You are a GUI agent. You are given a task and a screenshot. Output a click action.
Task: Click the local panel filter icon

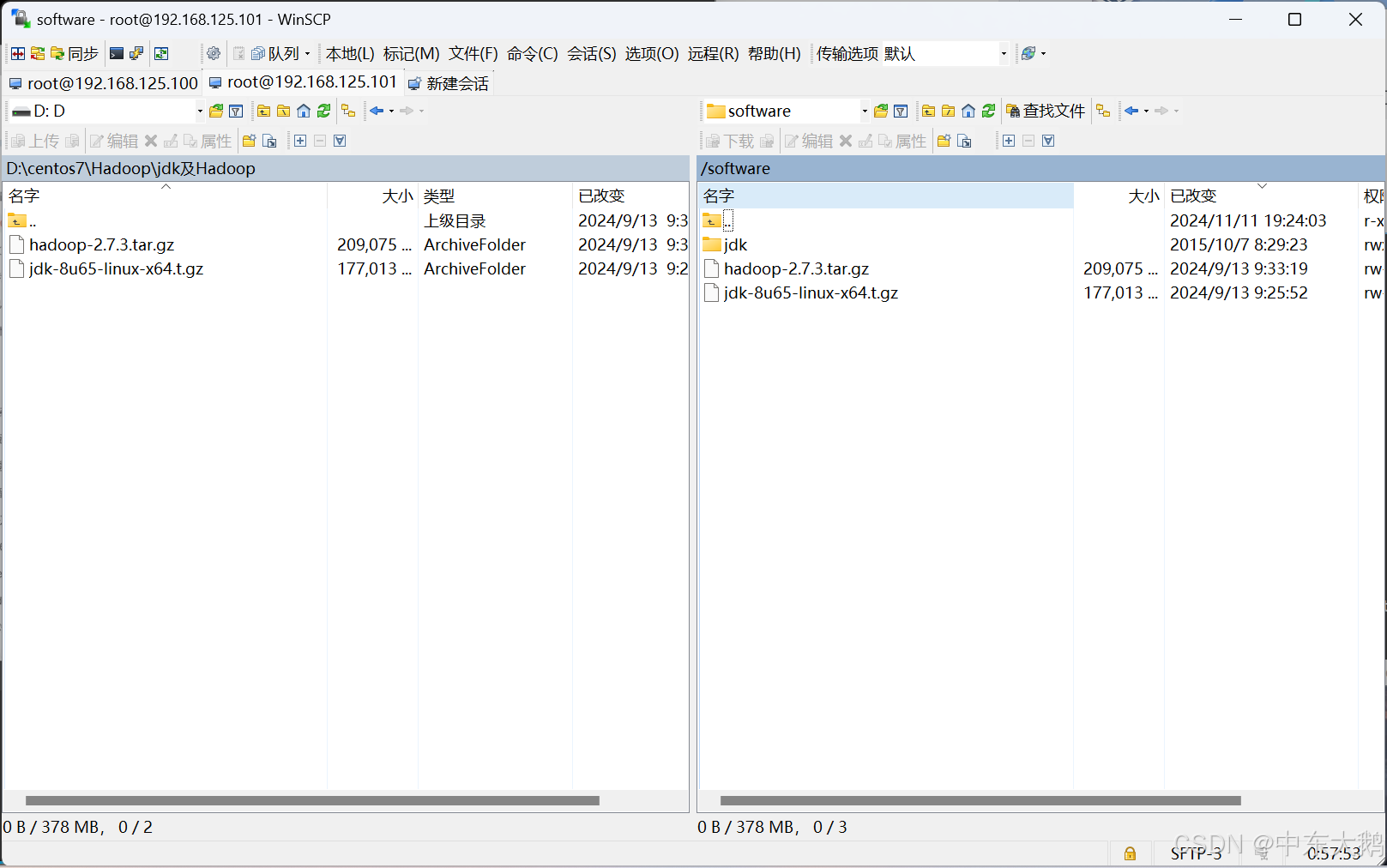(236, 111)
